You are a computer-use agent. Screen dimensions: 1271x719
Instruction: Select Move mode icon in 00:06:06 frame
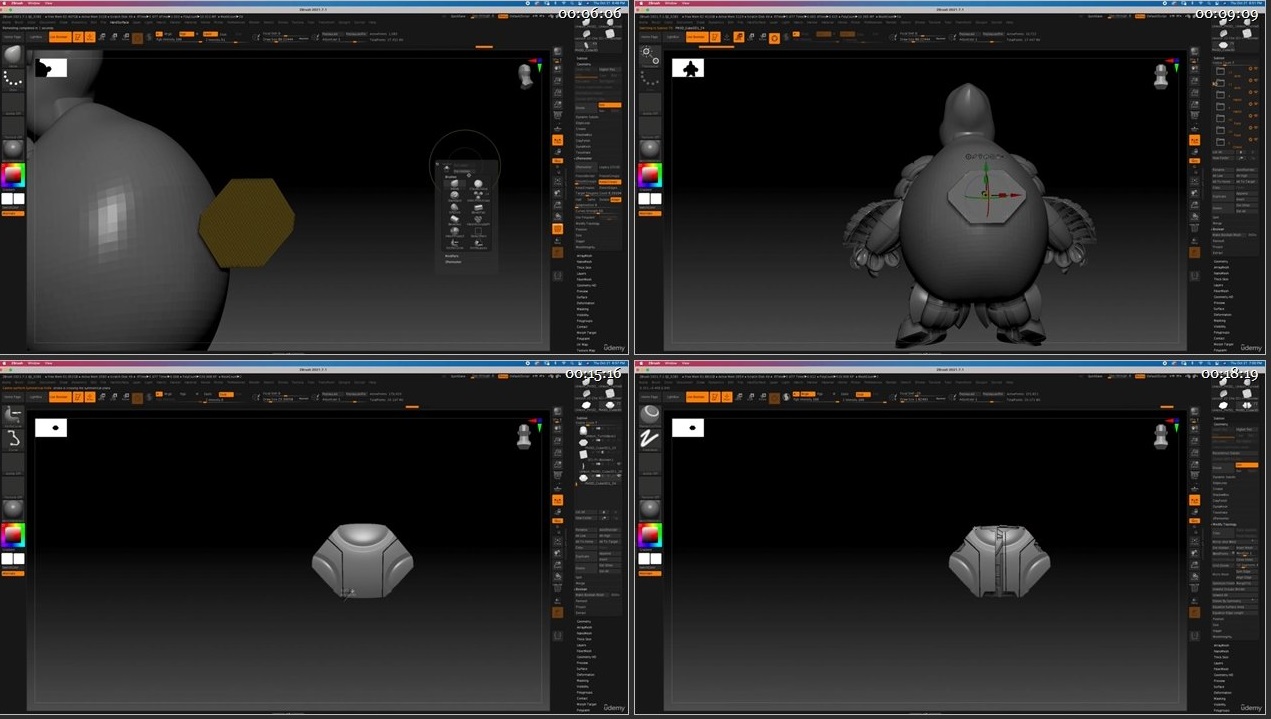tap(102, 37)
